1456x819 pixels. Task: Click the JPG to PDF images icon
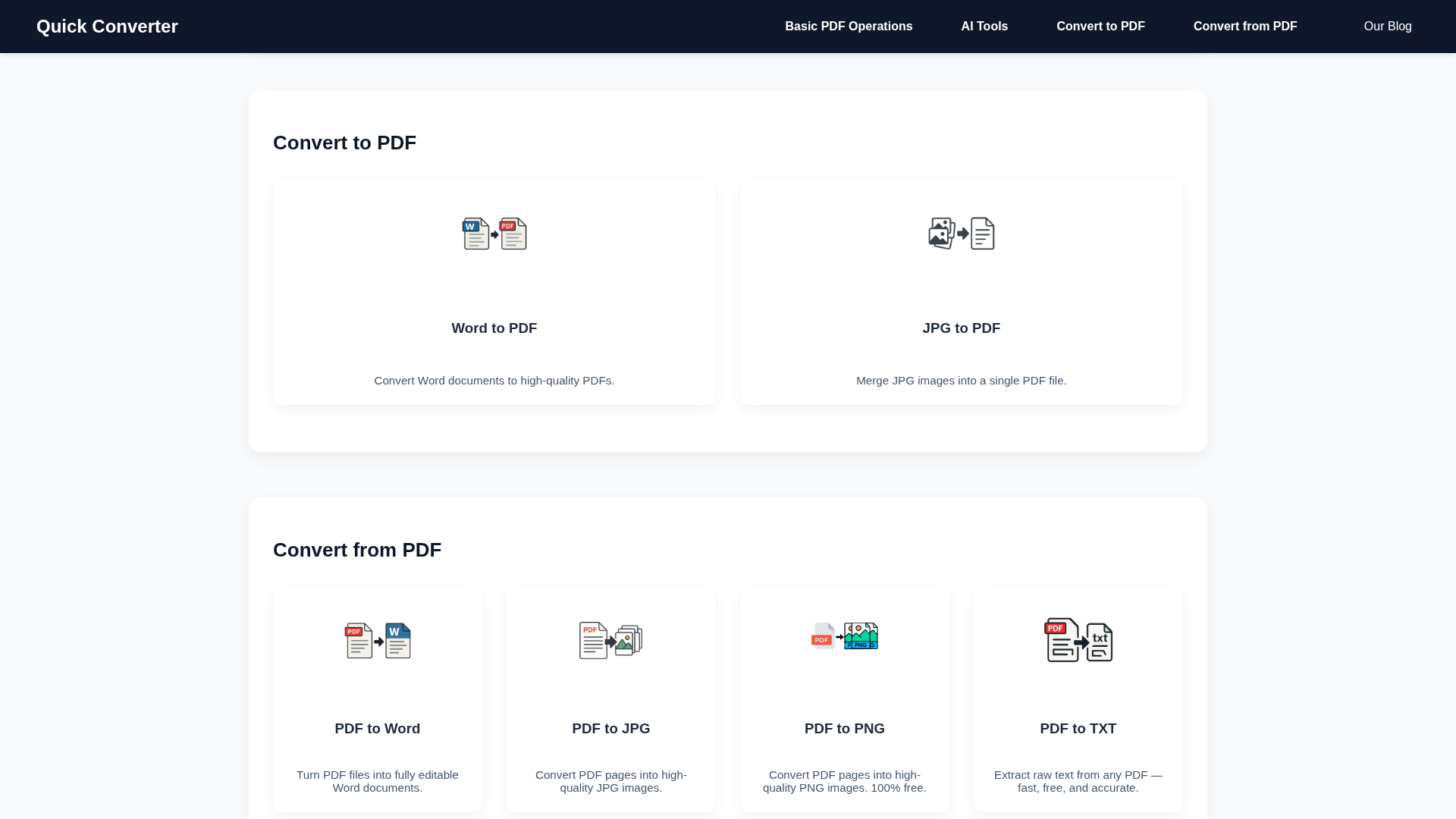click(961, 234)
